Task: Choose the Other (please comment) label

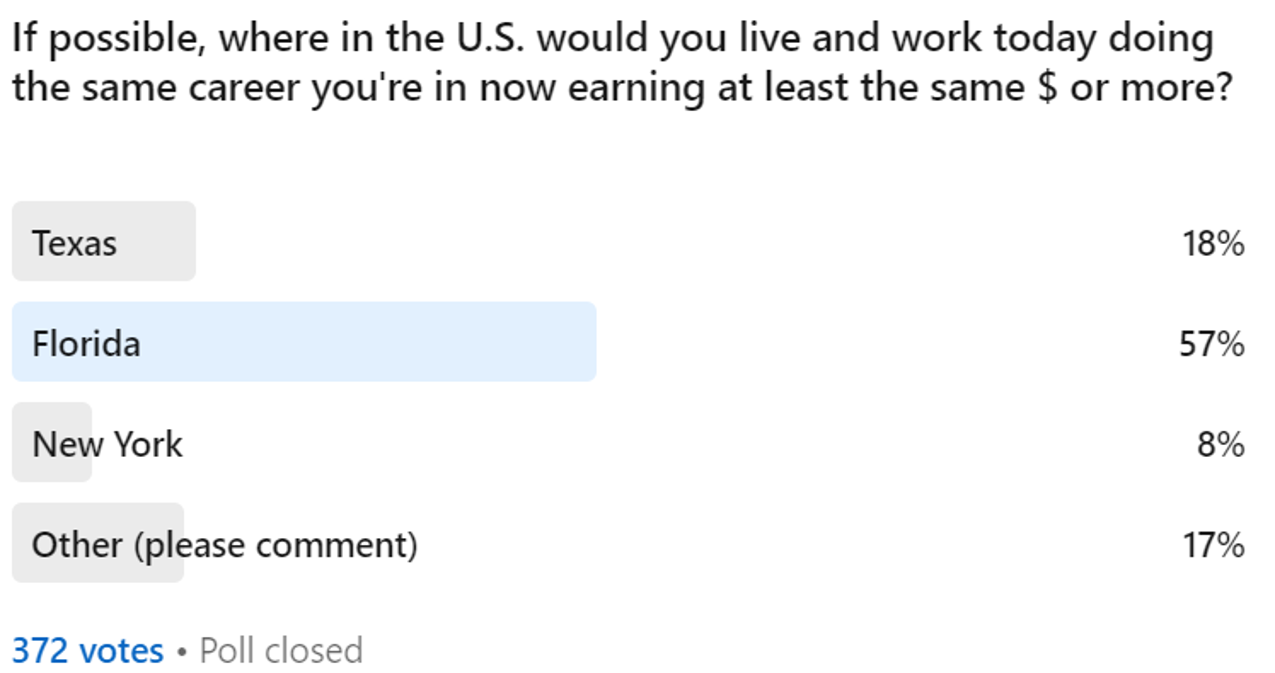Action: 224,545
